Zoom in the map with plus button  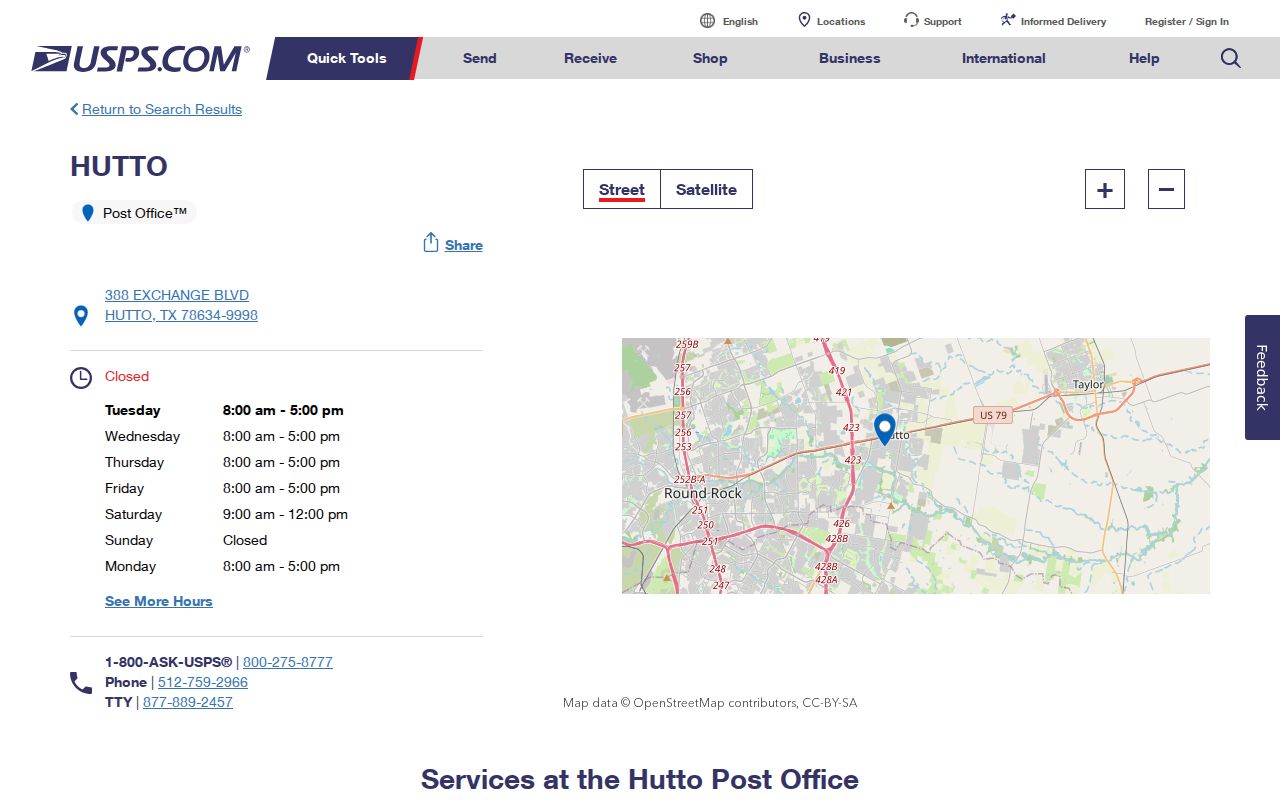point(1105,189)
